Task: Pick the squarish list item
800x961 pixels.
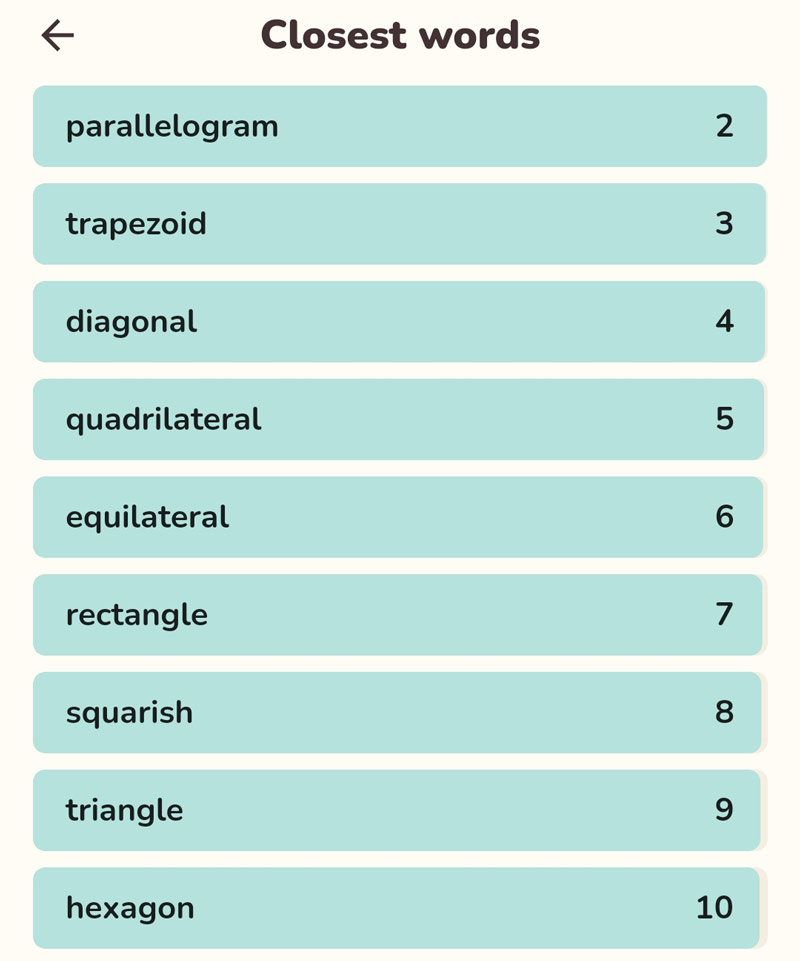Action: tap(397, 712)
